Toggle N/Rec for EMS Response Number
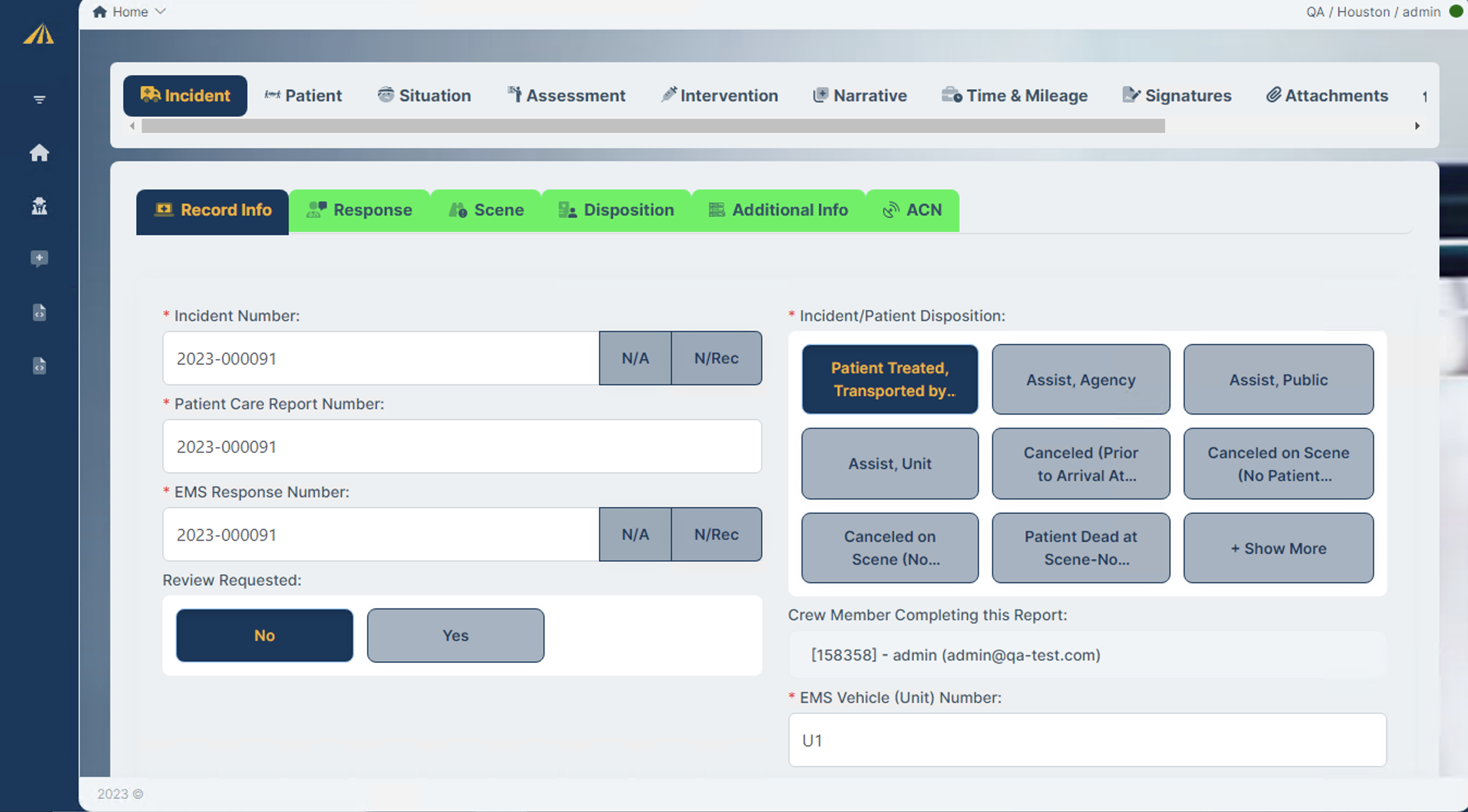 [716, 534]
